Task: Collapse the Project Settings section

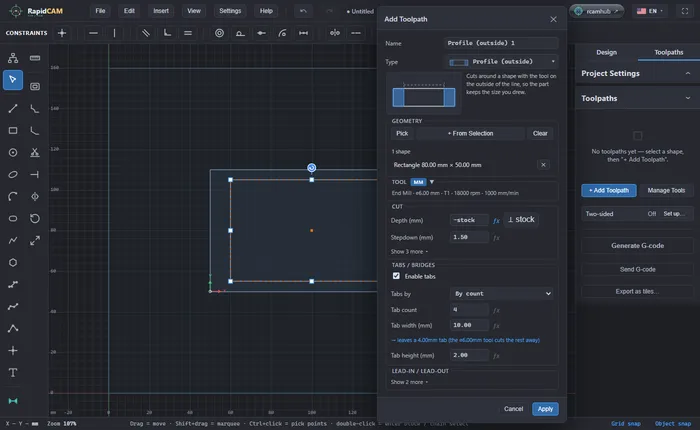Action: (x=688, y=73)
